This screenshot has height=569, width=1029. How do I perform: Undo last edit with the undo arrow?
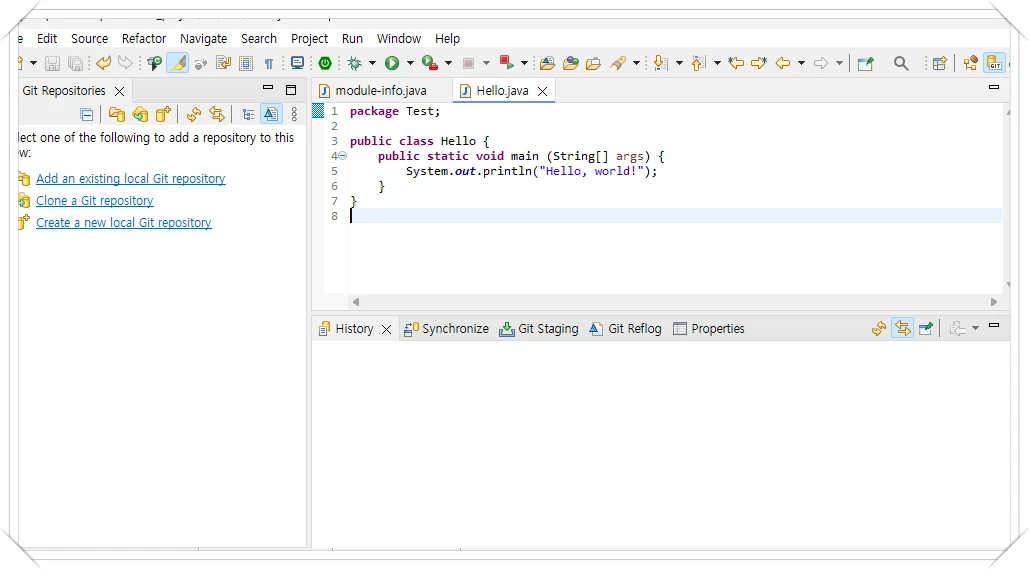(104, 63)
